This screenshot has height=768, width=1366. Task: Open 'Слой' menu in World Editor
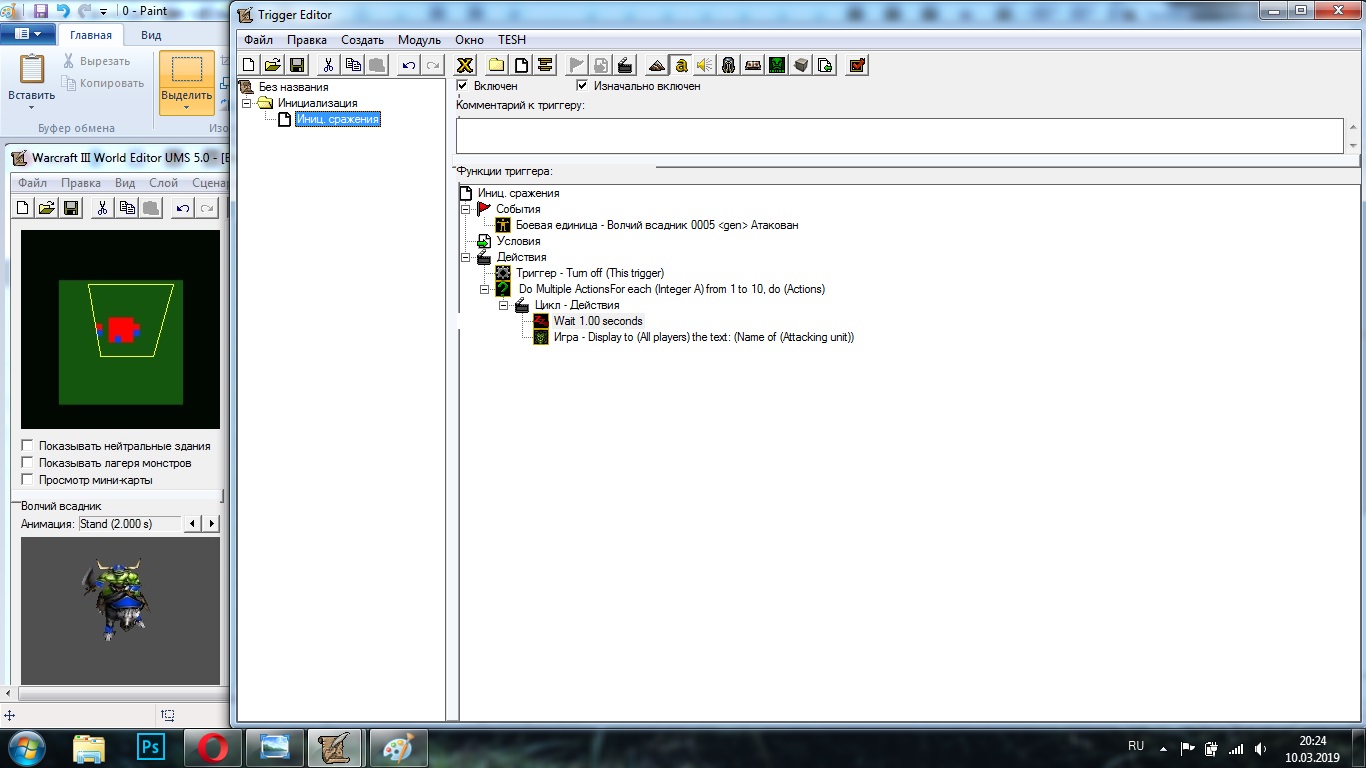coord(163,183)
